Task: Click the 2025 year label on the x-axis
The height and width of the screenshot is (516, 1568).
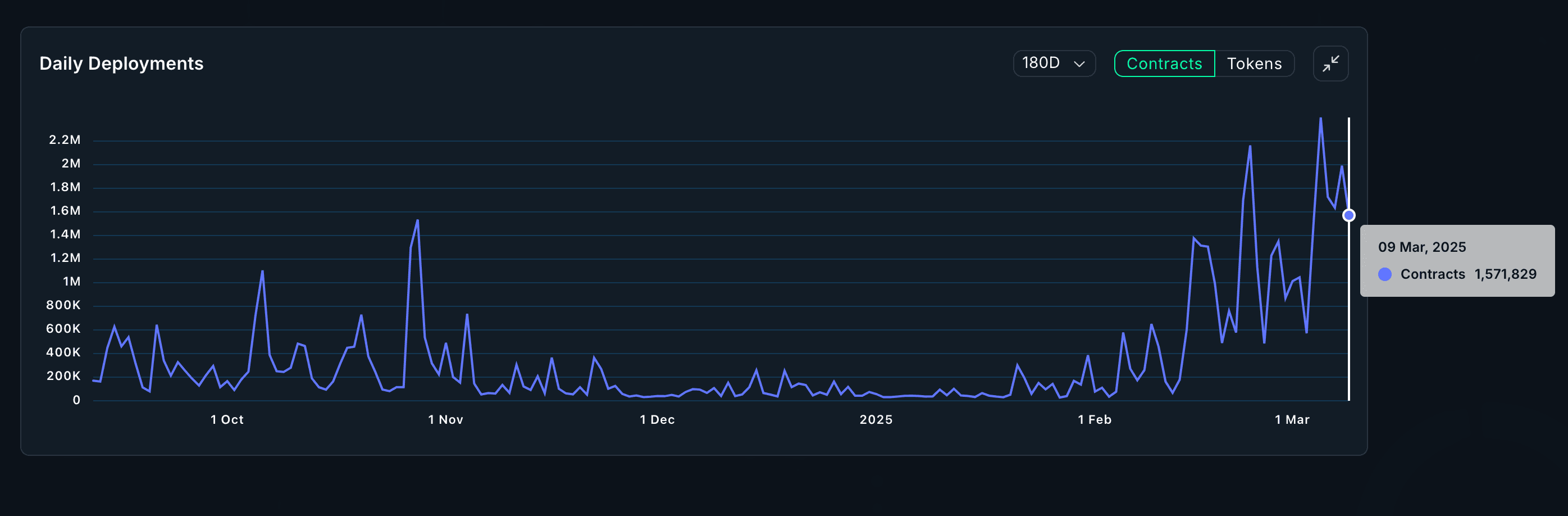Action: click(x=876, y=420)
